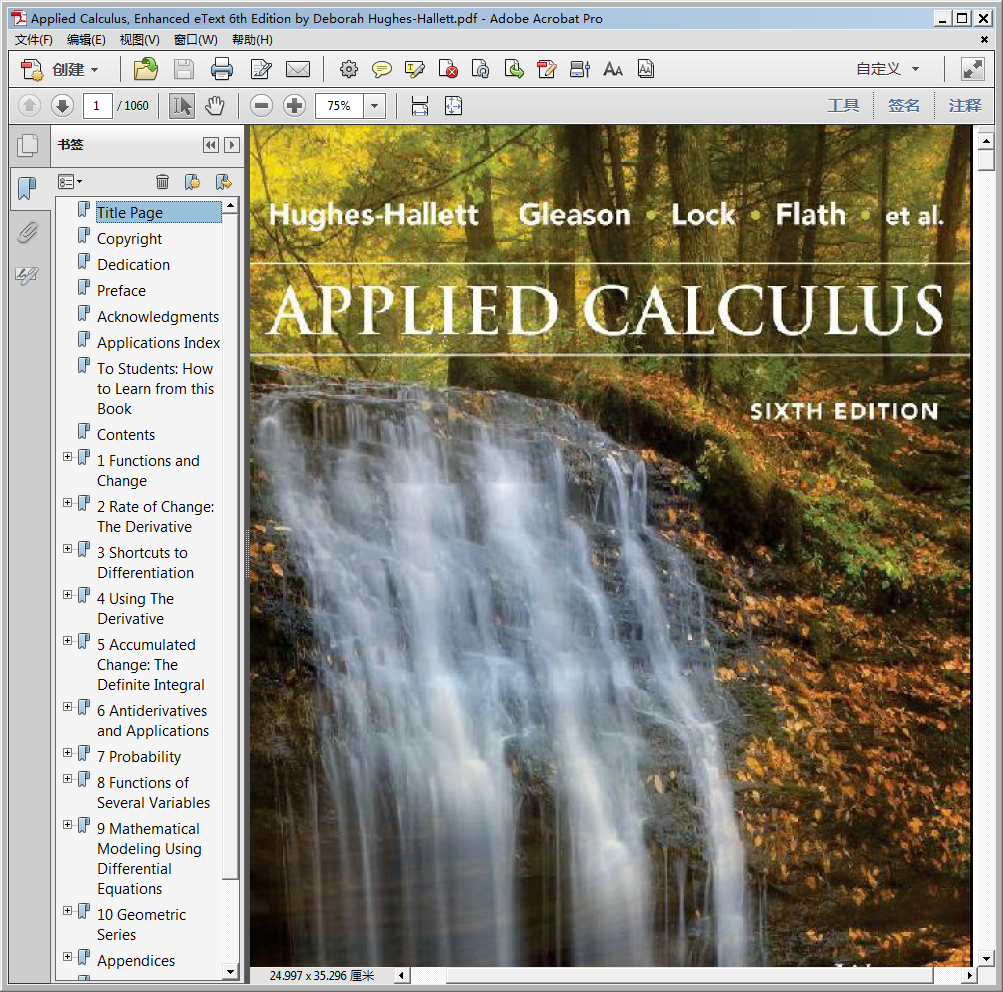Click the Extract page green arrow icon

click(x=514, y=69)
